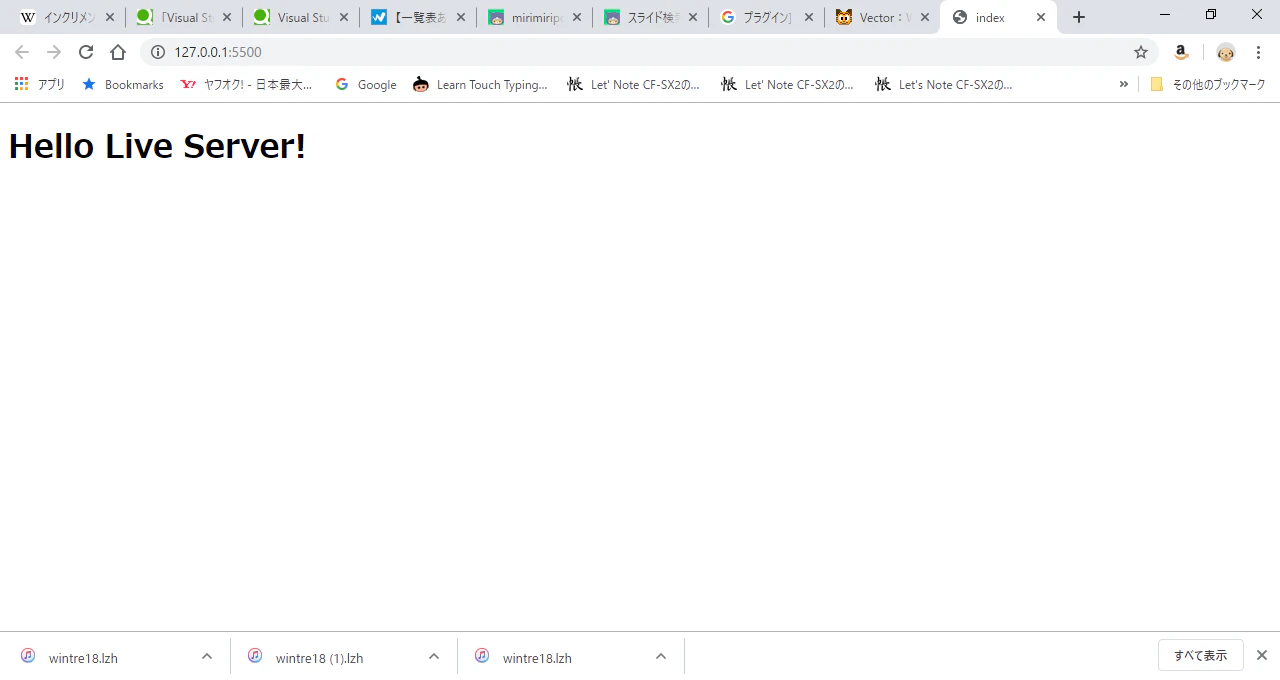Image resolution: width=1280 pixels, height=680 pixels.
Task: Expand options for wintre18 (1).lzh download
Action: (x=434, y=656)
